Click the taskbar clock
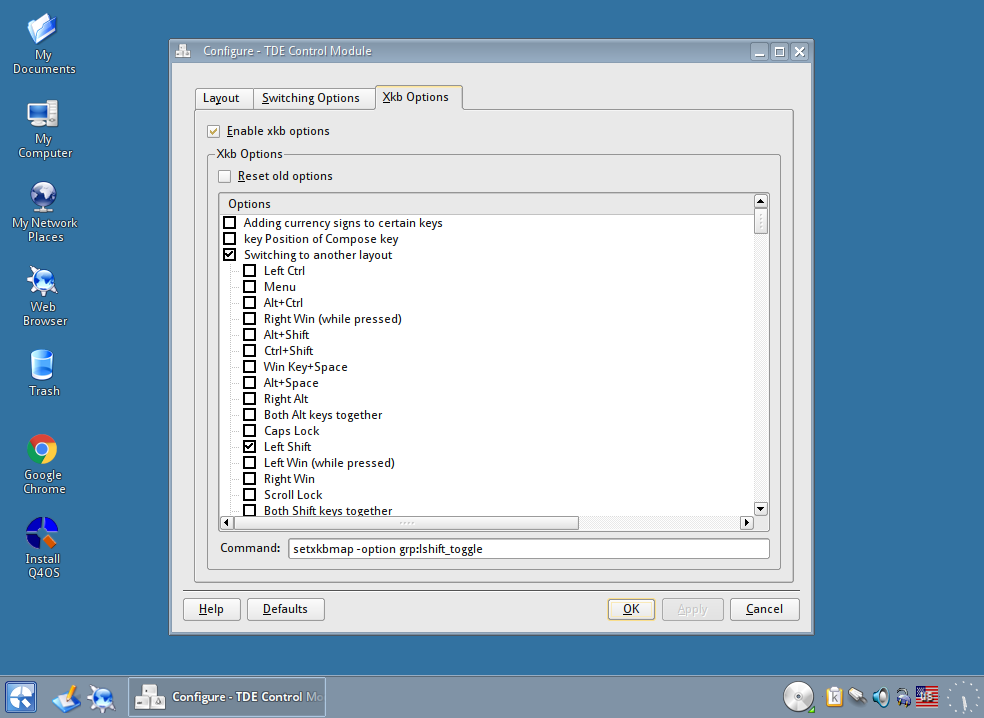 (963, 697)
